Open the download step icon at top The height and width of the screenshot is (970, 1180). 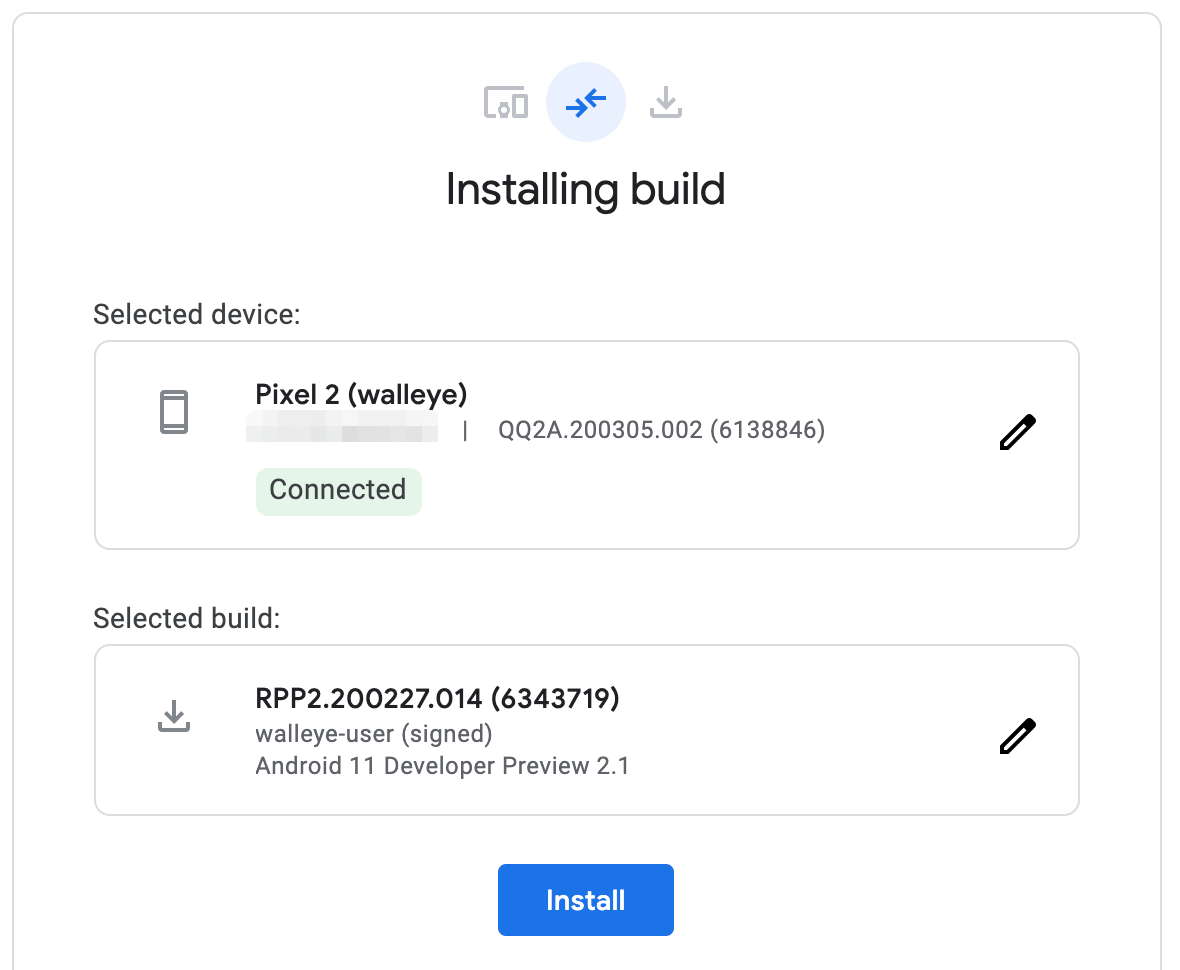pos(666,102)
